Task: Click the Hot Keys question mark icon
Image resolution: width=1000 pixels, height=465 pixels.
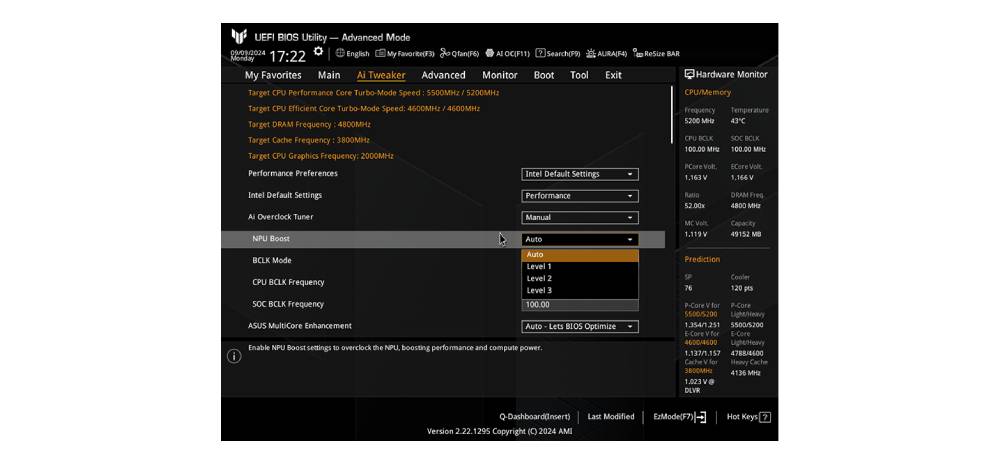Action: [x=765, y=417]
